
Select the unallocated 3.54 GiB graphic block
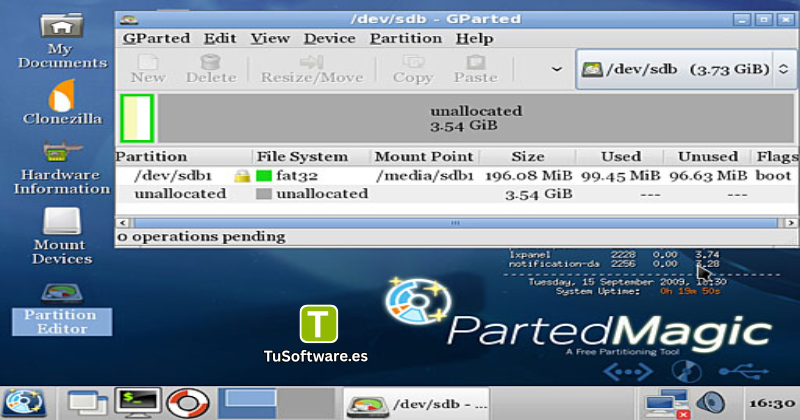pos(476,118)
